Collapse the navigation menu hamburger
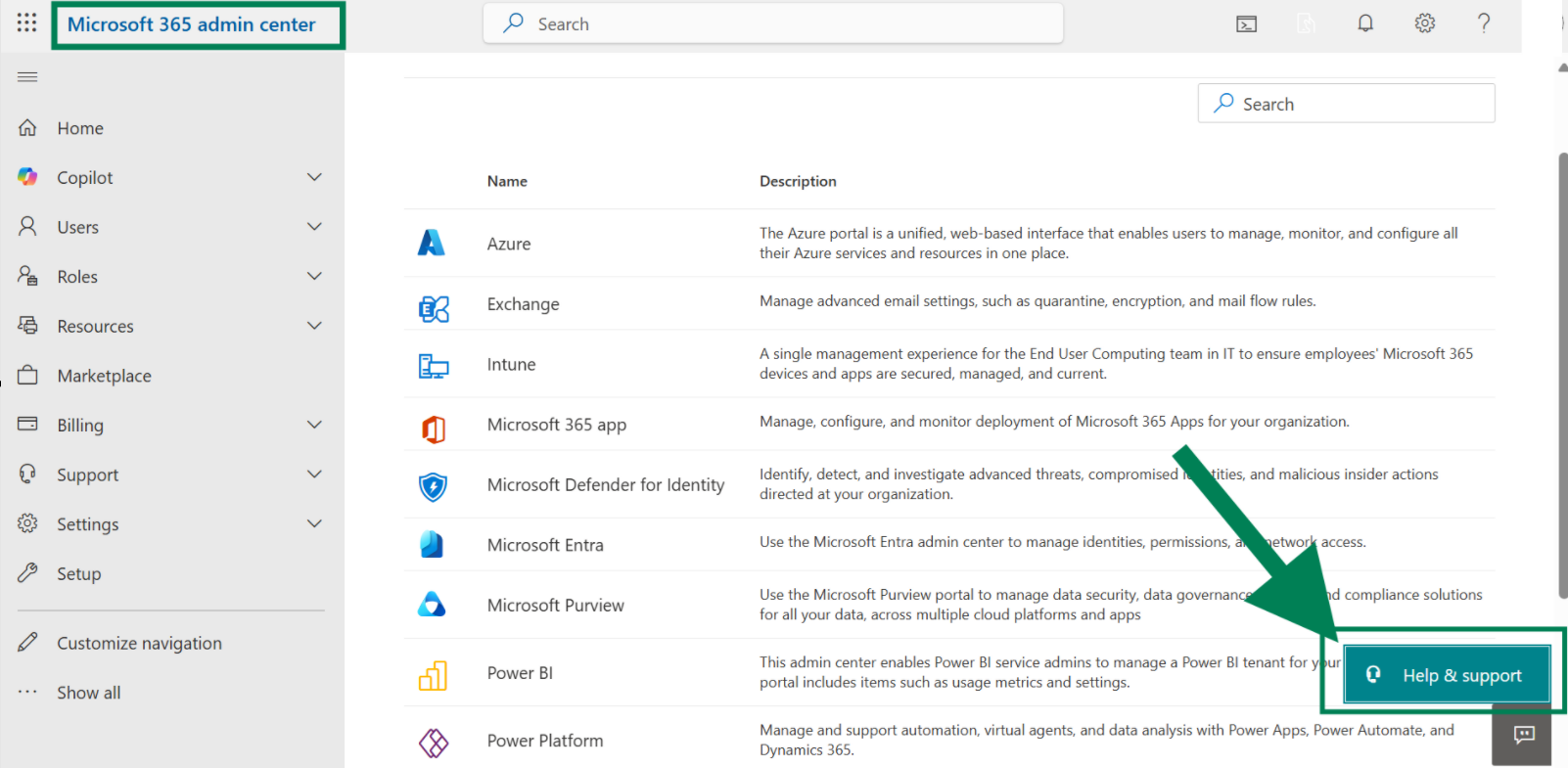 (x=27, y=77)
